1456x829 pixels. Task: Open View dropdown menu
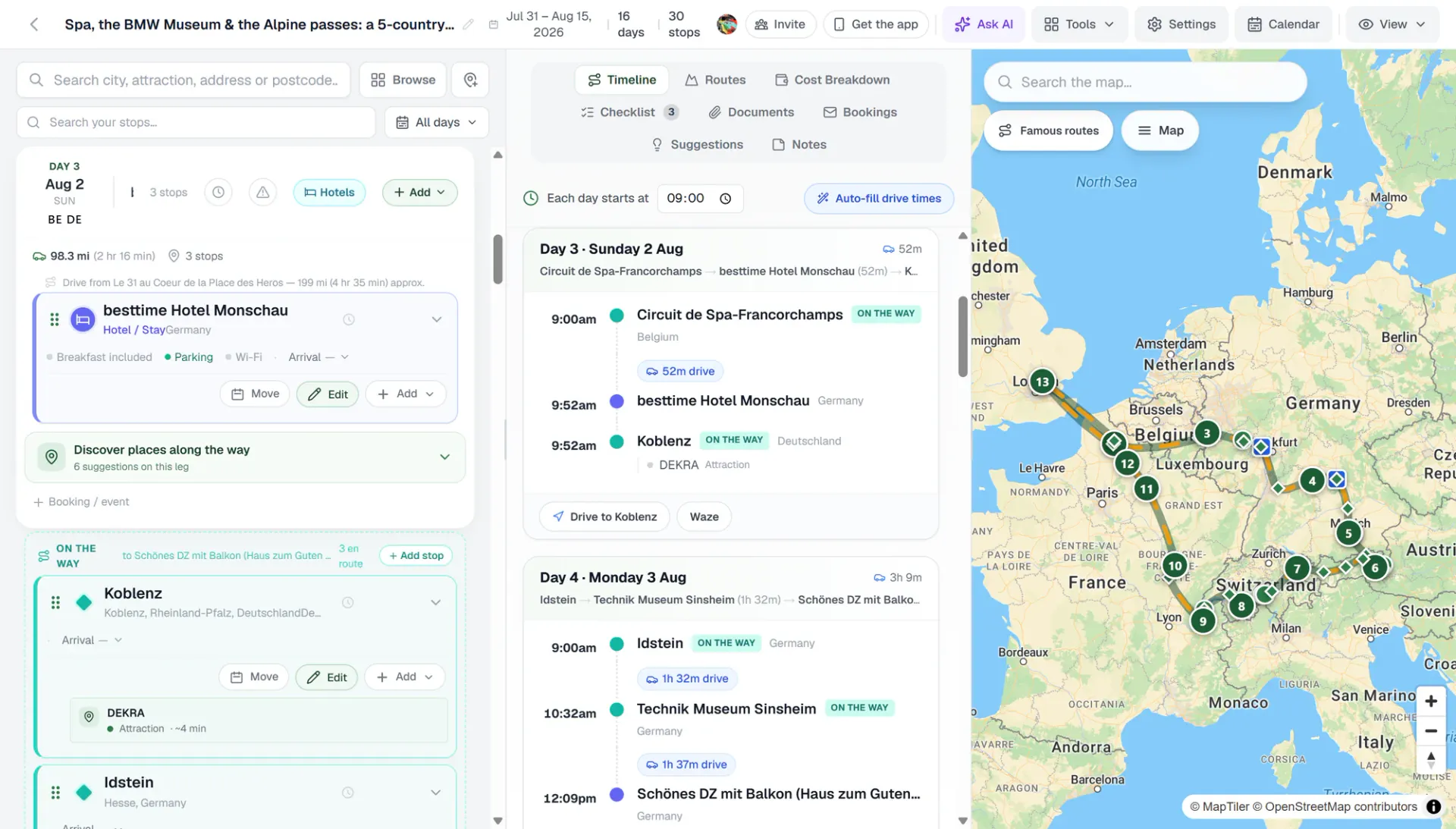(x=1392, y=24)
